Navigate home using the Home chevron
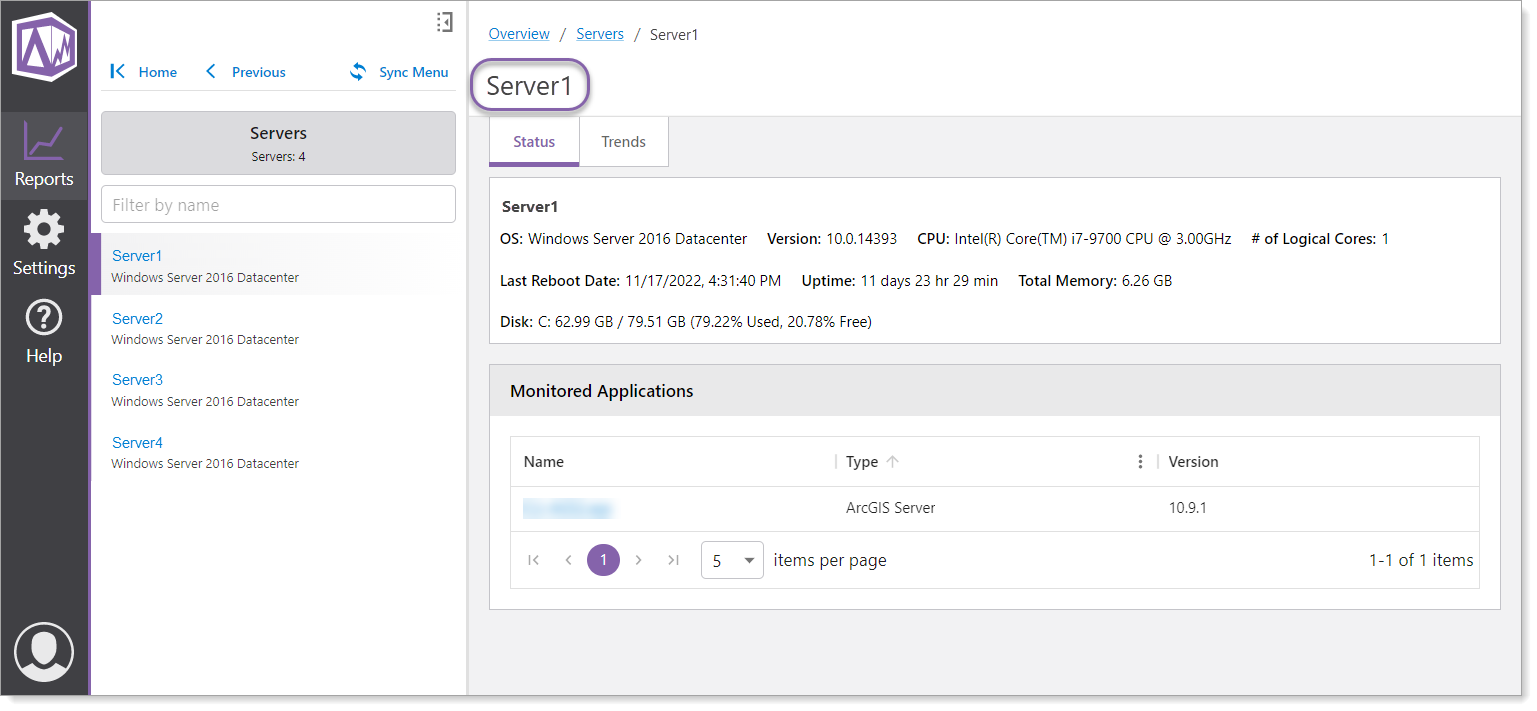The height and width of the screenshot is (711, 1537). tap(116, 71)
